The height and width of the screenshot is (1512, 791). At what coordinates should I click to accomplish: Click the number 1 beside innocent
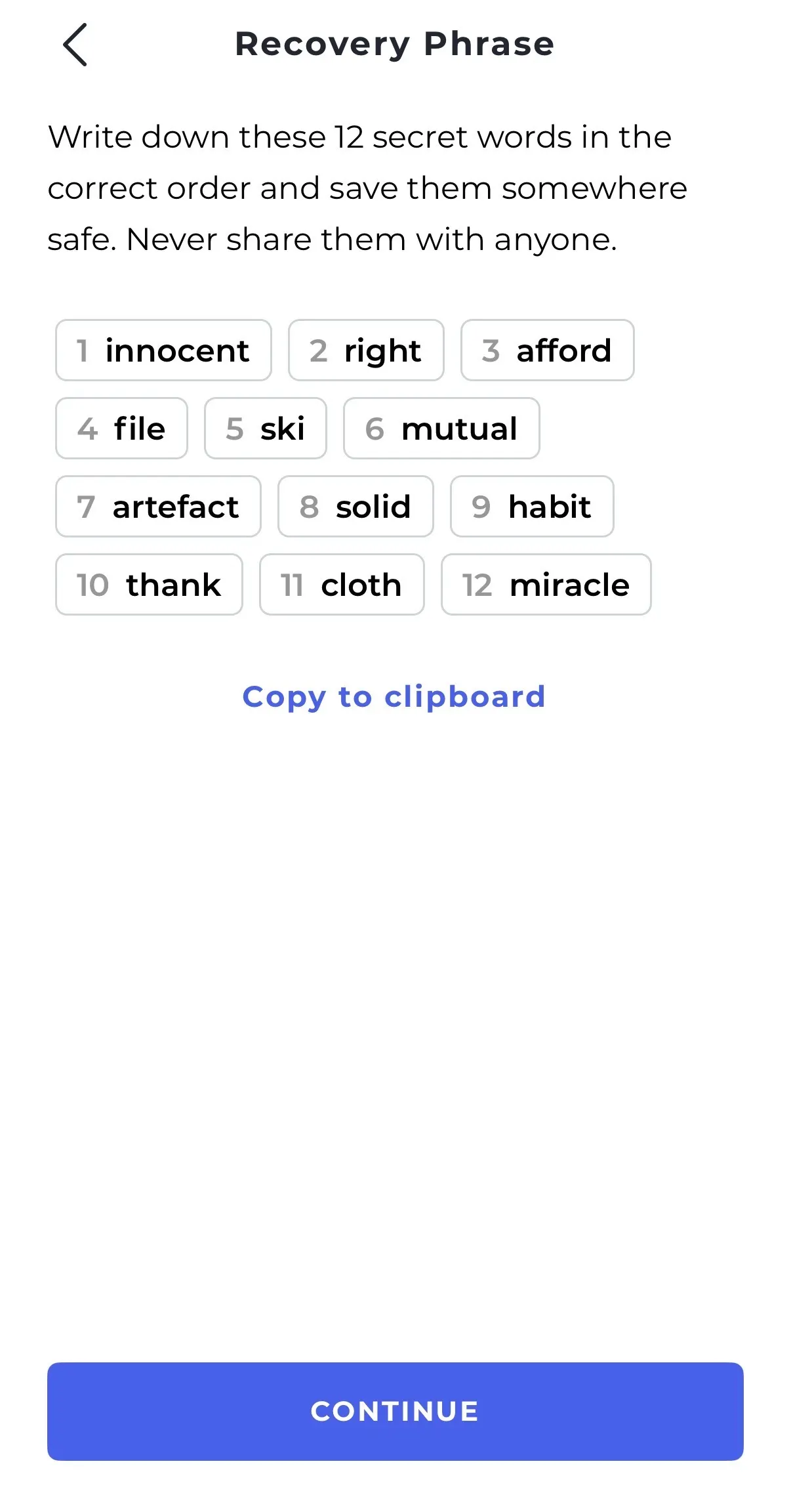[82, 350]
